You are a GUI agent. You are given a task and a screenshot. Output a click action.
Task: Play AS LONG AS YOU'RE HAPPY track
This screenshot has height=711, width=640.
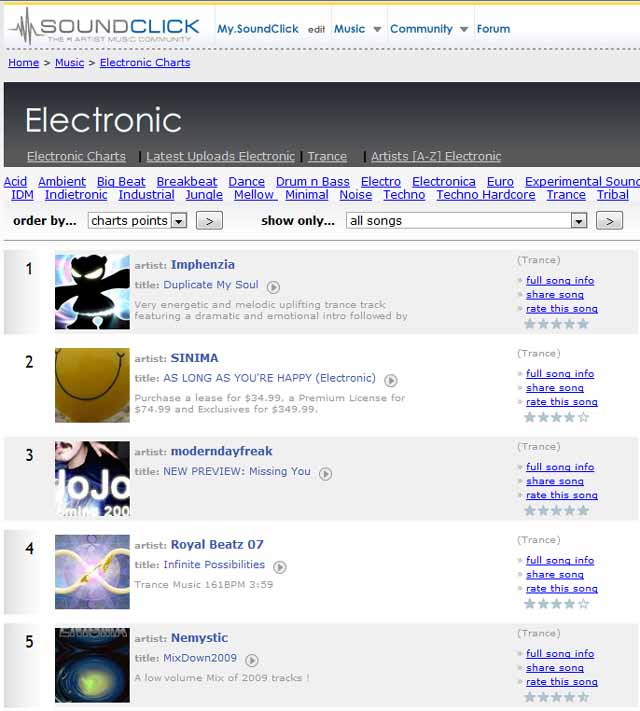(391, 380)
